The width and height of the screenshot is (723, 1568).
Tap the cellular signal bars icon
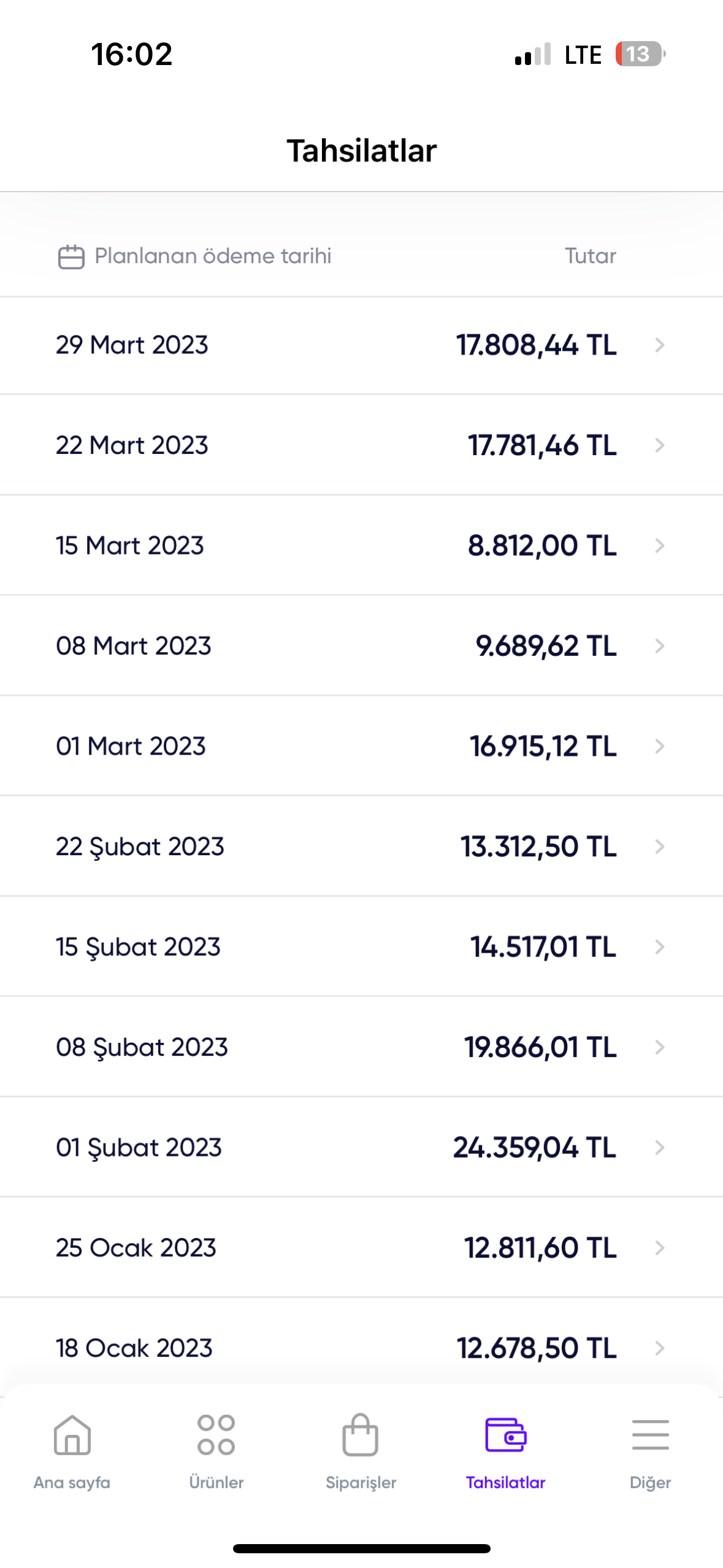coord(533,54)
